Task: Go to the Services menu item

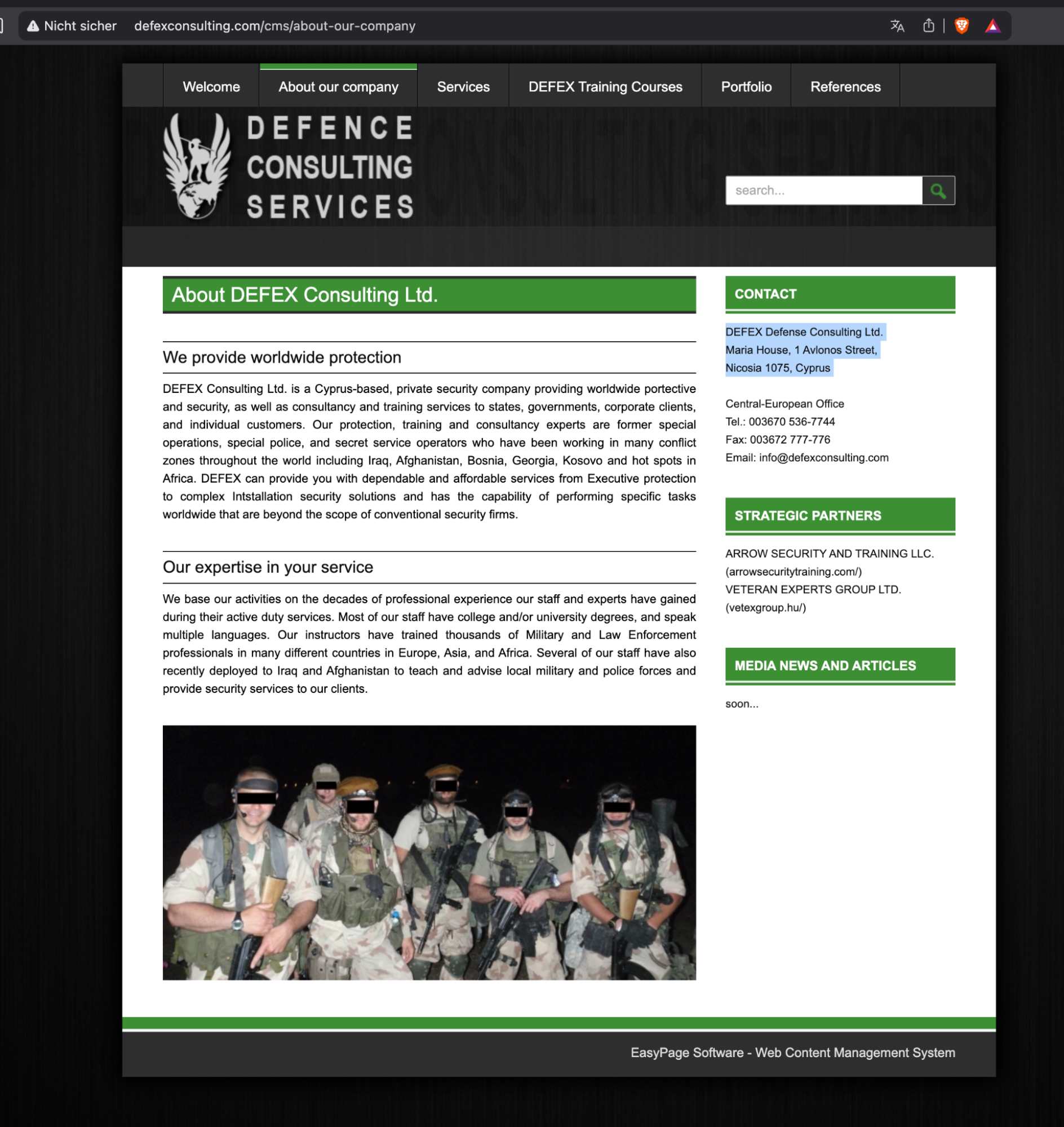Action: pyautogui.click(x=463, y=87)
